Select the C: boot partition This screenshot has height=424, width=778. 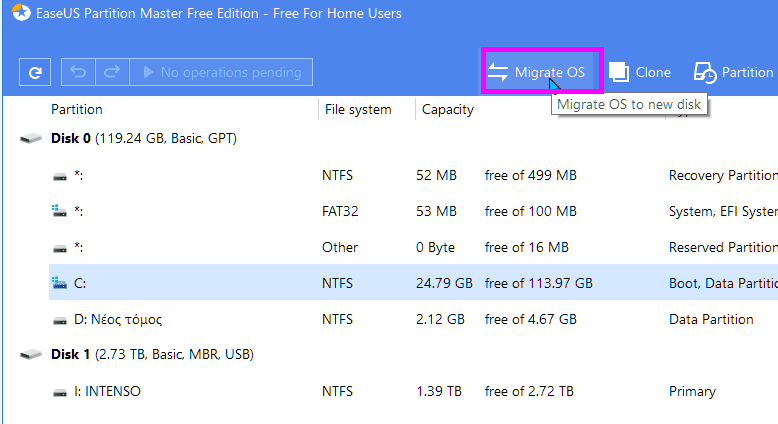click(x=413, y=283)
